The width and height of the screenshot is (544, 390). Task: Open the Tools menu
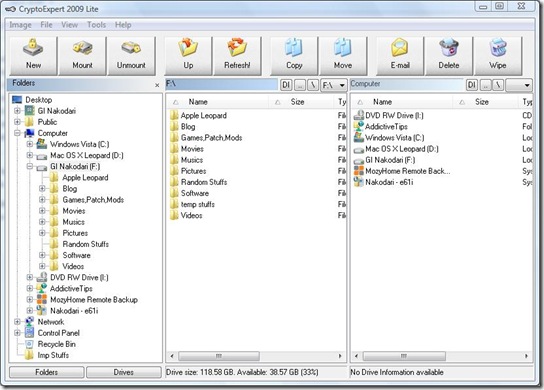pos(96,25)
